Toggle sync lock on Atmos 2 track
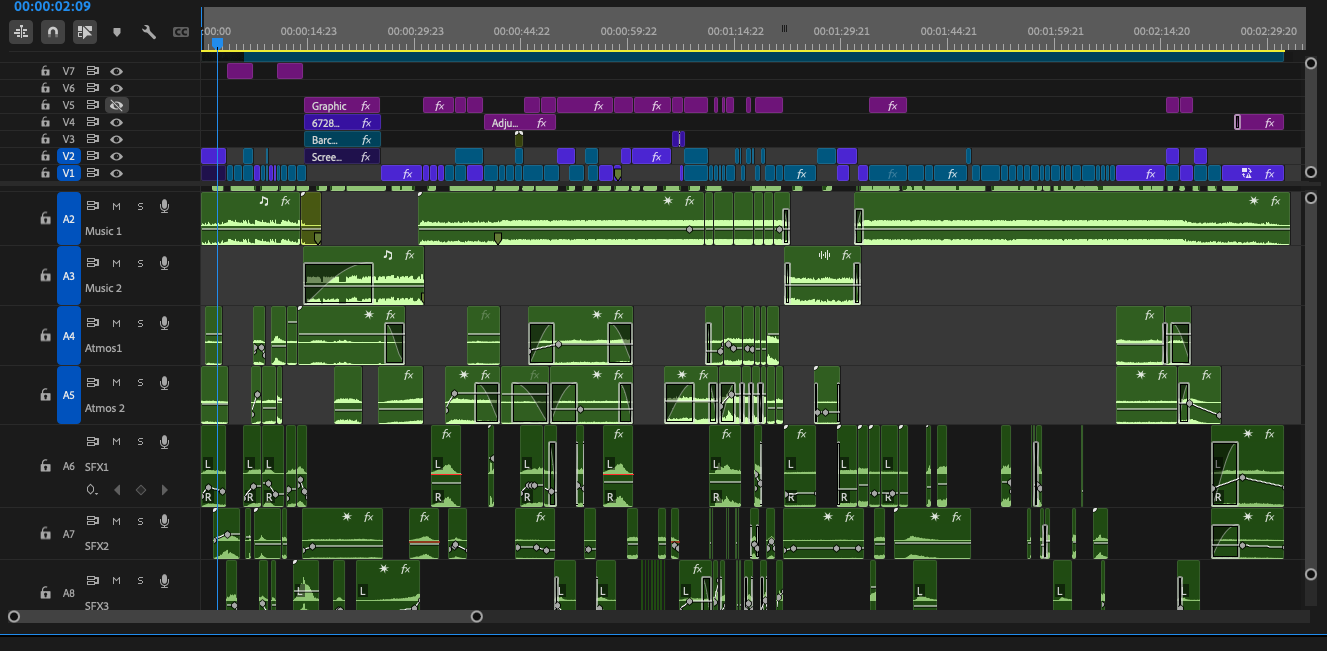The height and width of the screenshot is (651, 1327). click(93, 382)
